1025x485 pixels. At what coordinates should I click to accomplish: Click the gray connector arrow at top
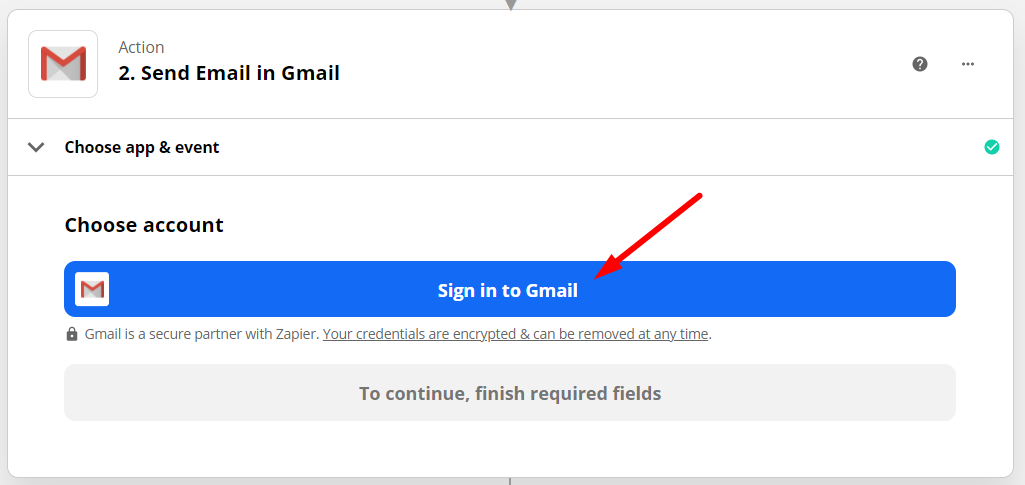(x=511, y=5)
